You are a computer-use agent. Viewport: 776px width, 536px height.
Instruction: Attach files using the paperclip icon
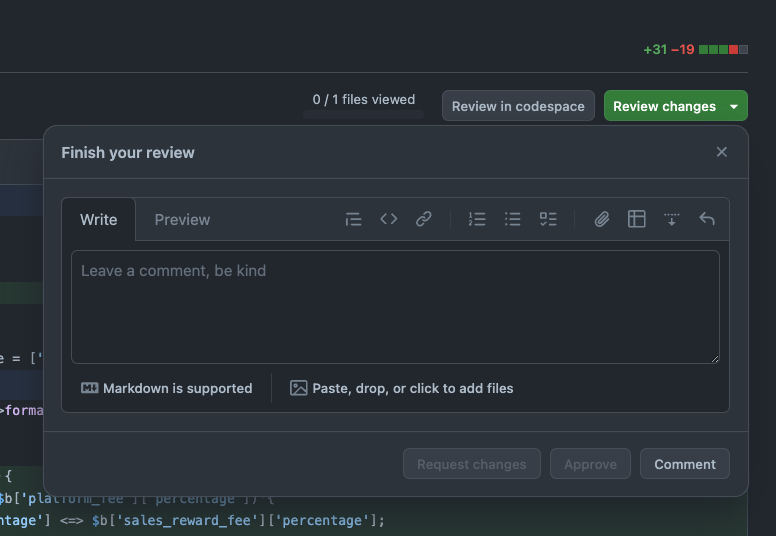pyautogui.click(x=601, y=219)
